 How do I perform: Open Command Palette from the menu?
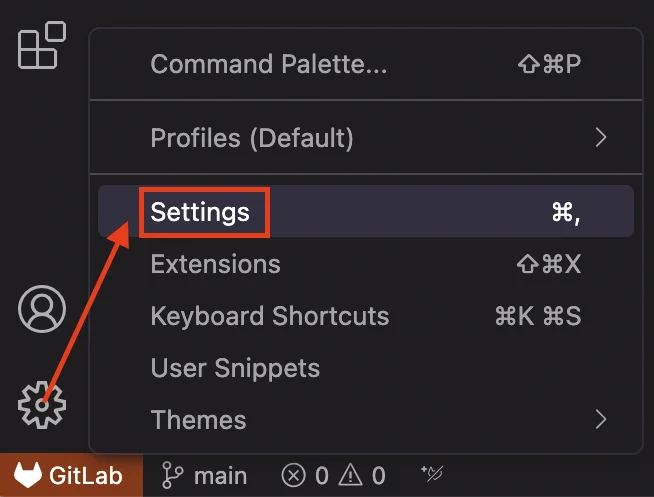point(268,65)
